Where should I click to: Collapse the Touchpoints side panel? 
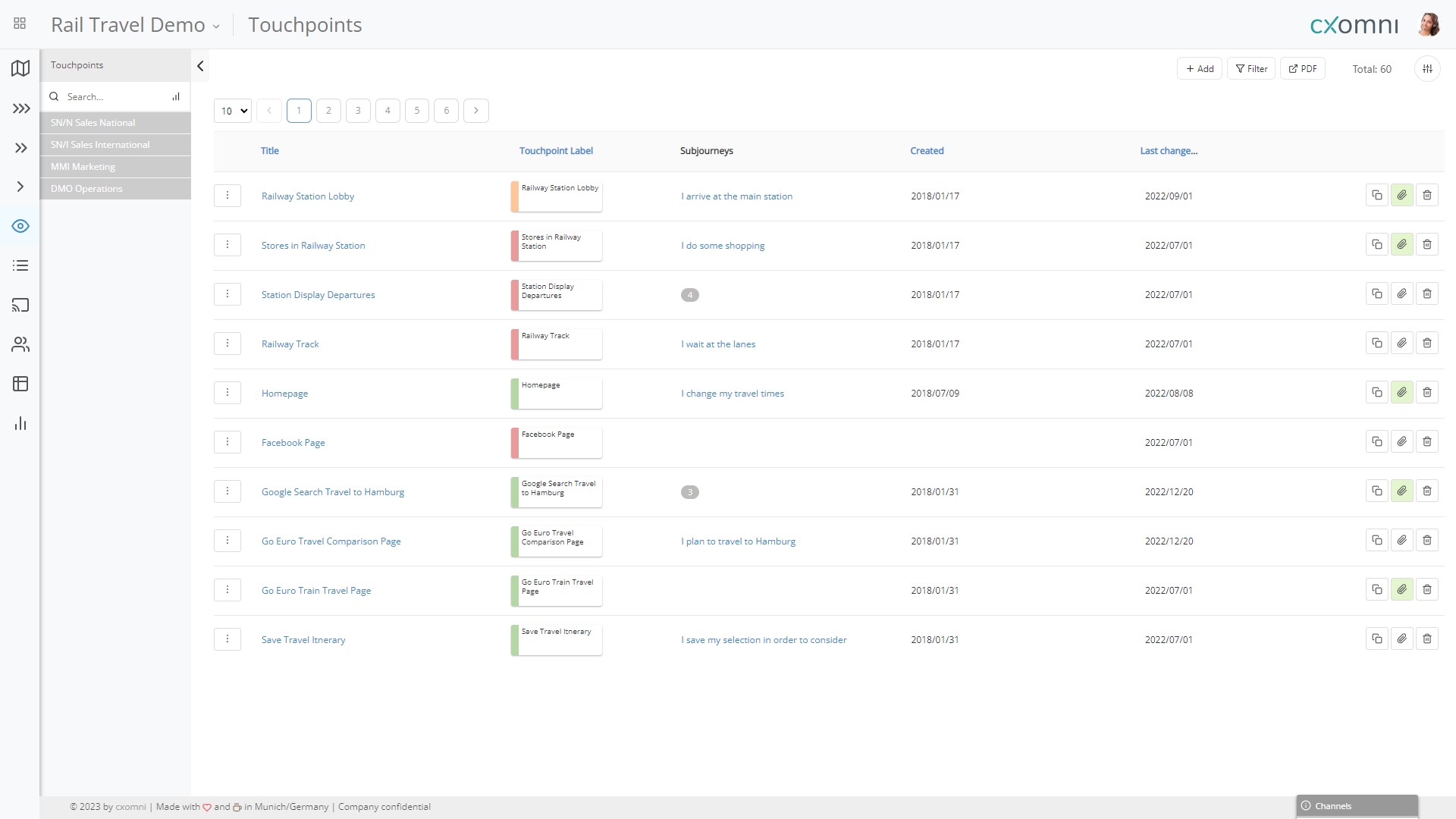coord(200,66)
